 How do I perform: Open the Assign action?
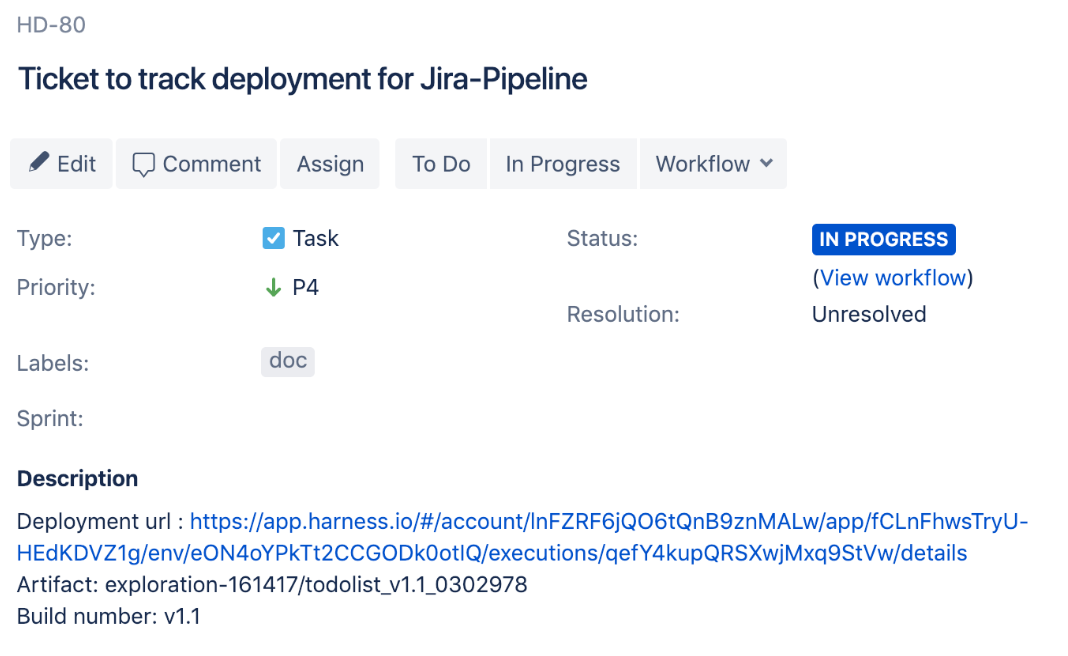tap(330, 163)
